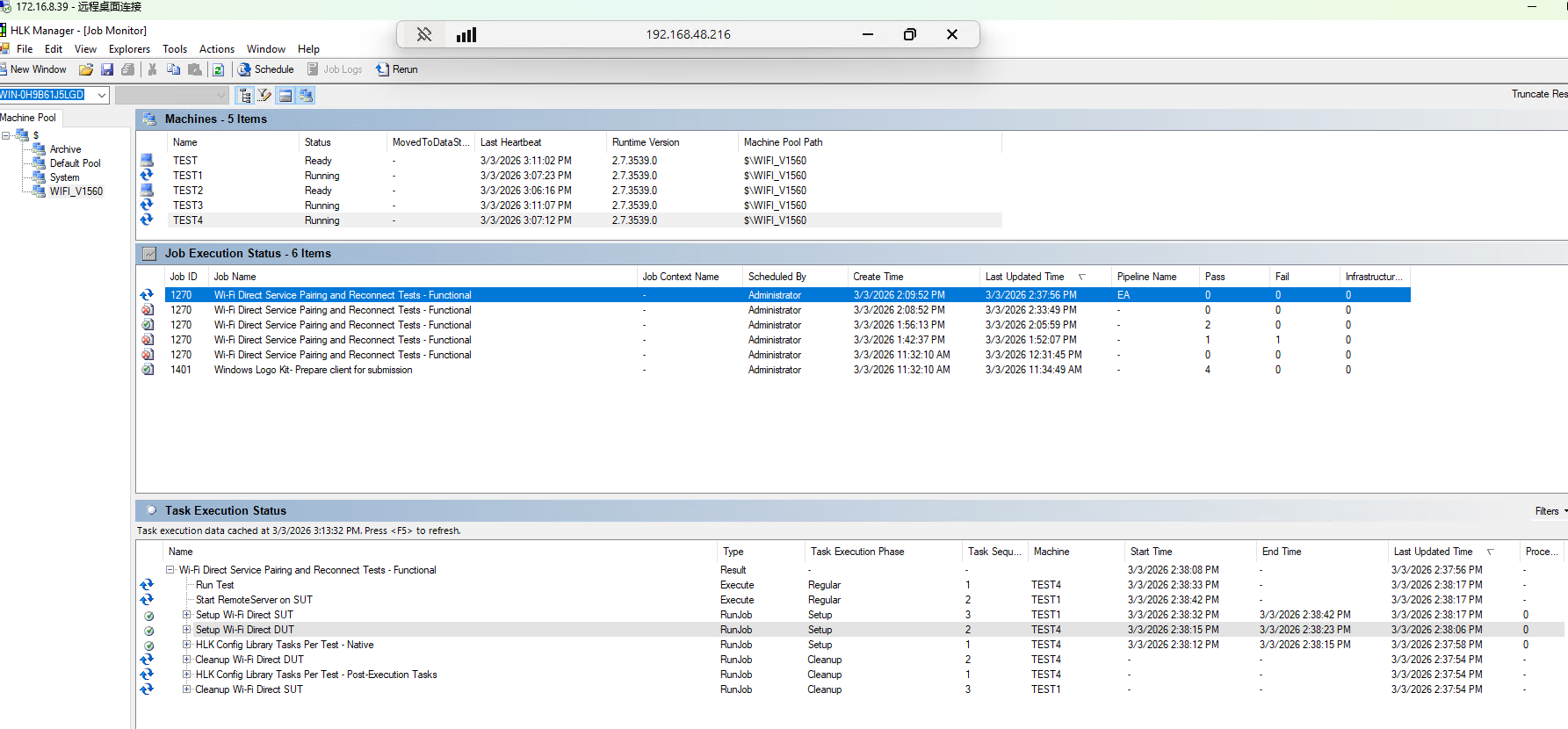1568x729 pixels.
Task: Click the status icon of job created 2:08:52 PM
Action: (x=148, y=310)
